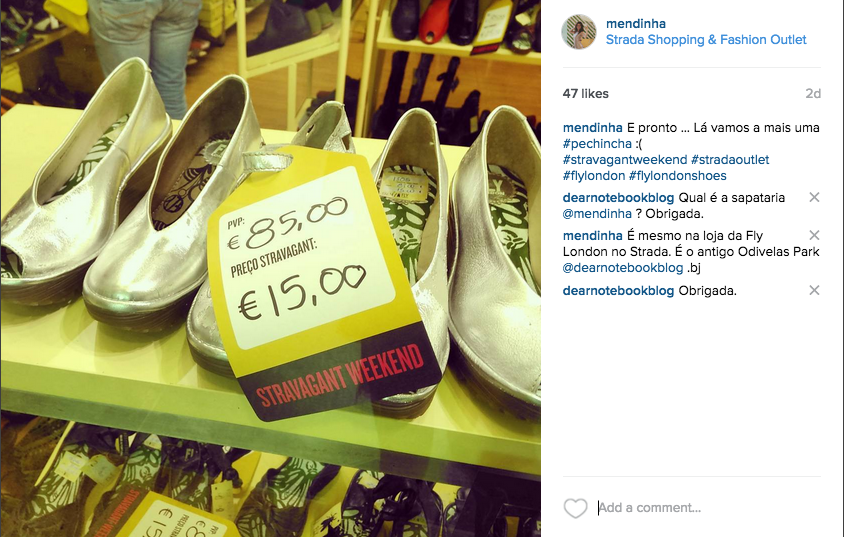Open the #stravagantweekend hashtag
Image resolution: width=844 pixels, height=537 pixels.
624,160
